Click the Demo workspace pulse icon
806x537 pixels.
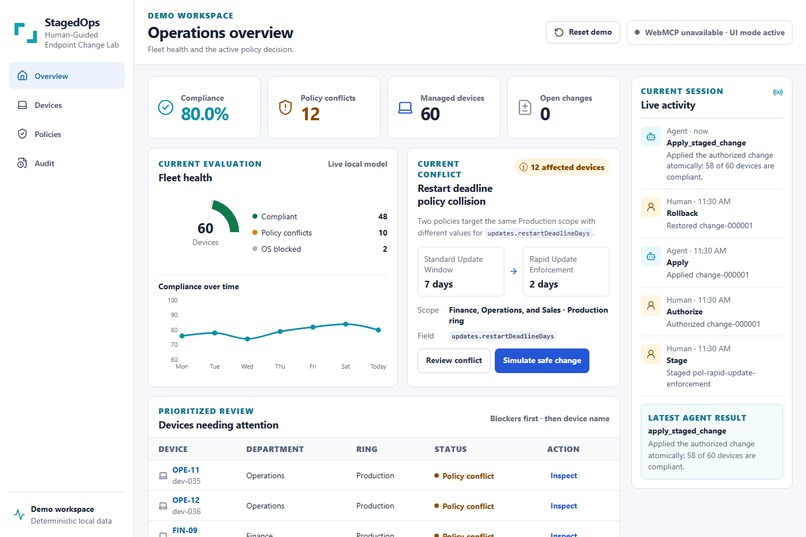tap(20, 514)
